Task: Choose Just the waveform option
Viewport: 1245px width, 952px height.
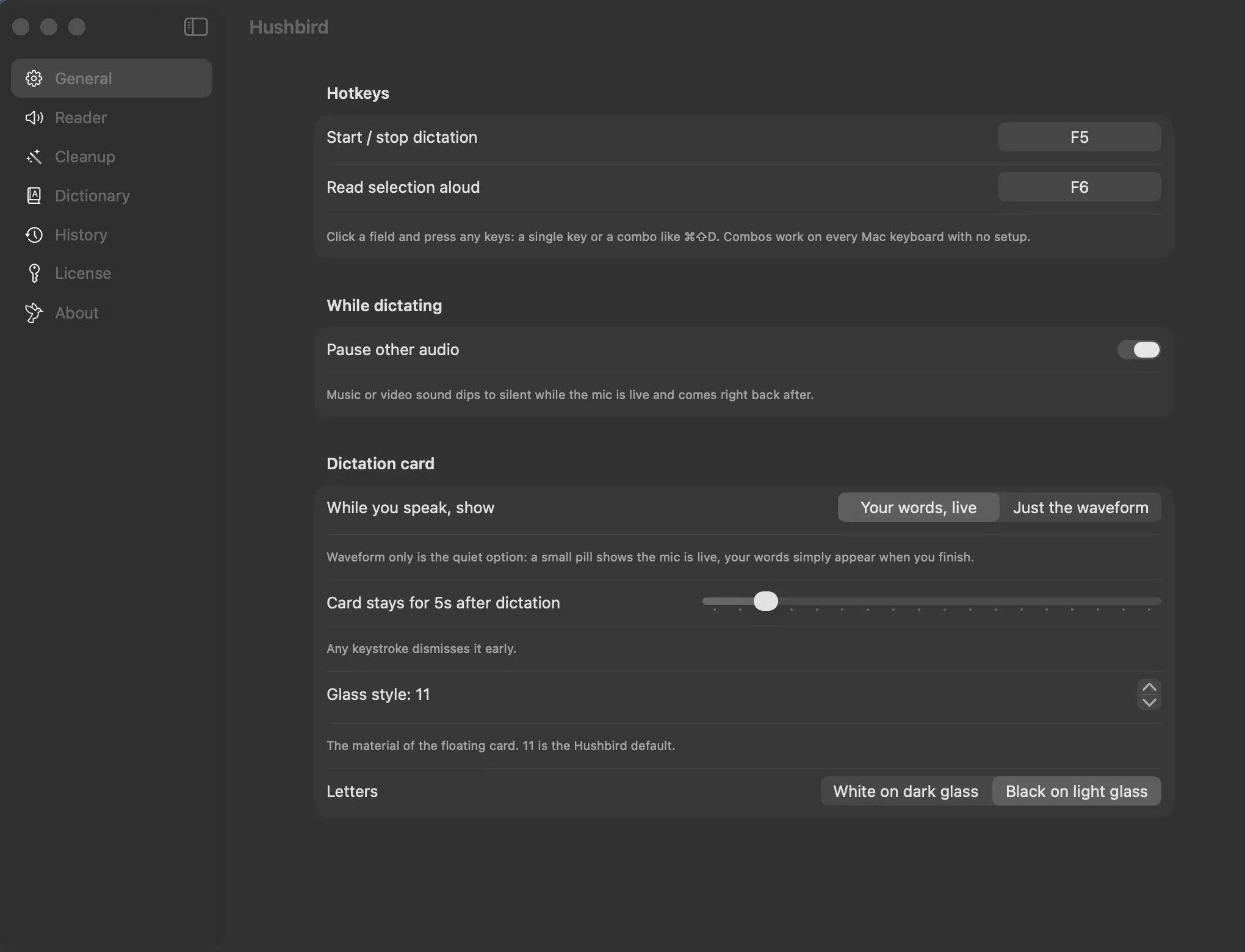Action: point(1080,508)
